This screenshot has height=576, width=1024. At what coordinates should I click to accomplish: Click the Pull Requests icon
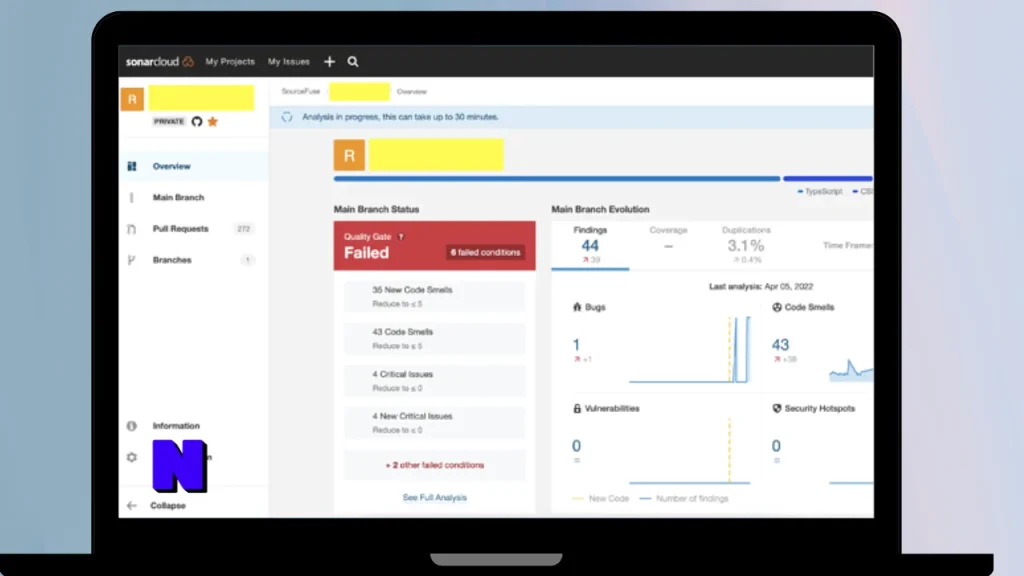(131, 229)
